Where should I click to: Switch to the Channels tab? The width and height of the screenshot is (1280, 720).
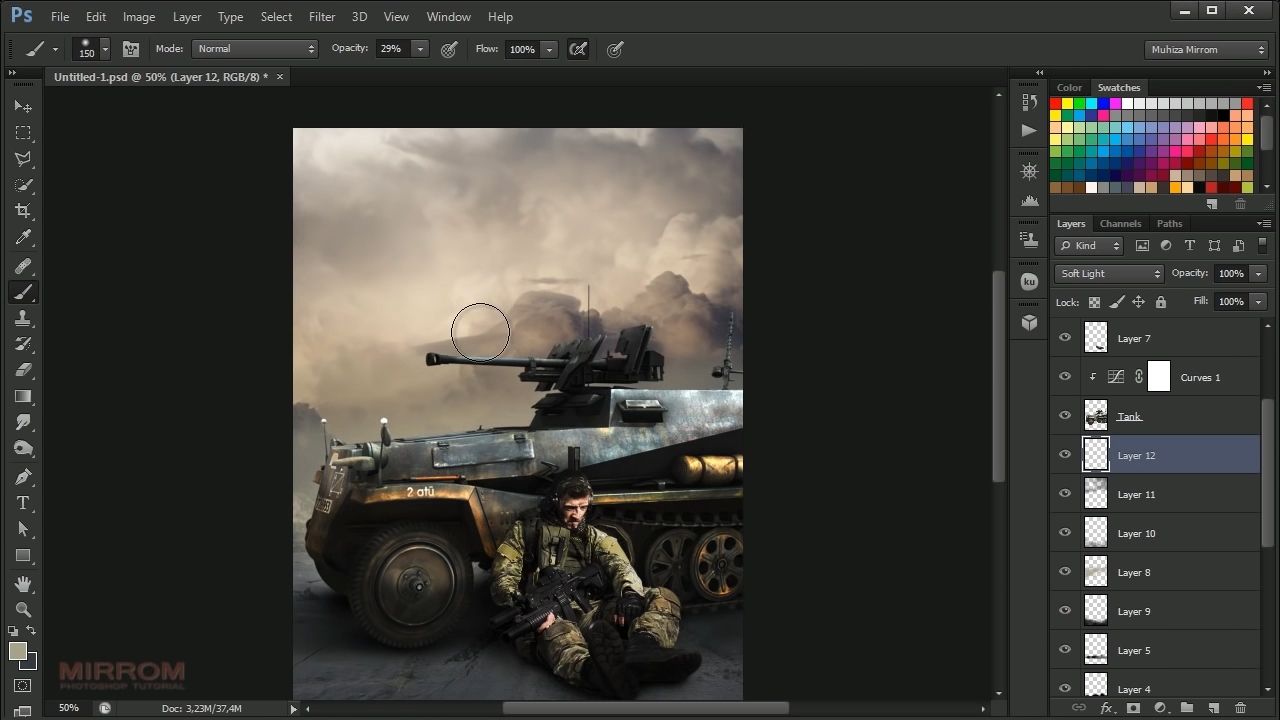pos(1120,224)
